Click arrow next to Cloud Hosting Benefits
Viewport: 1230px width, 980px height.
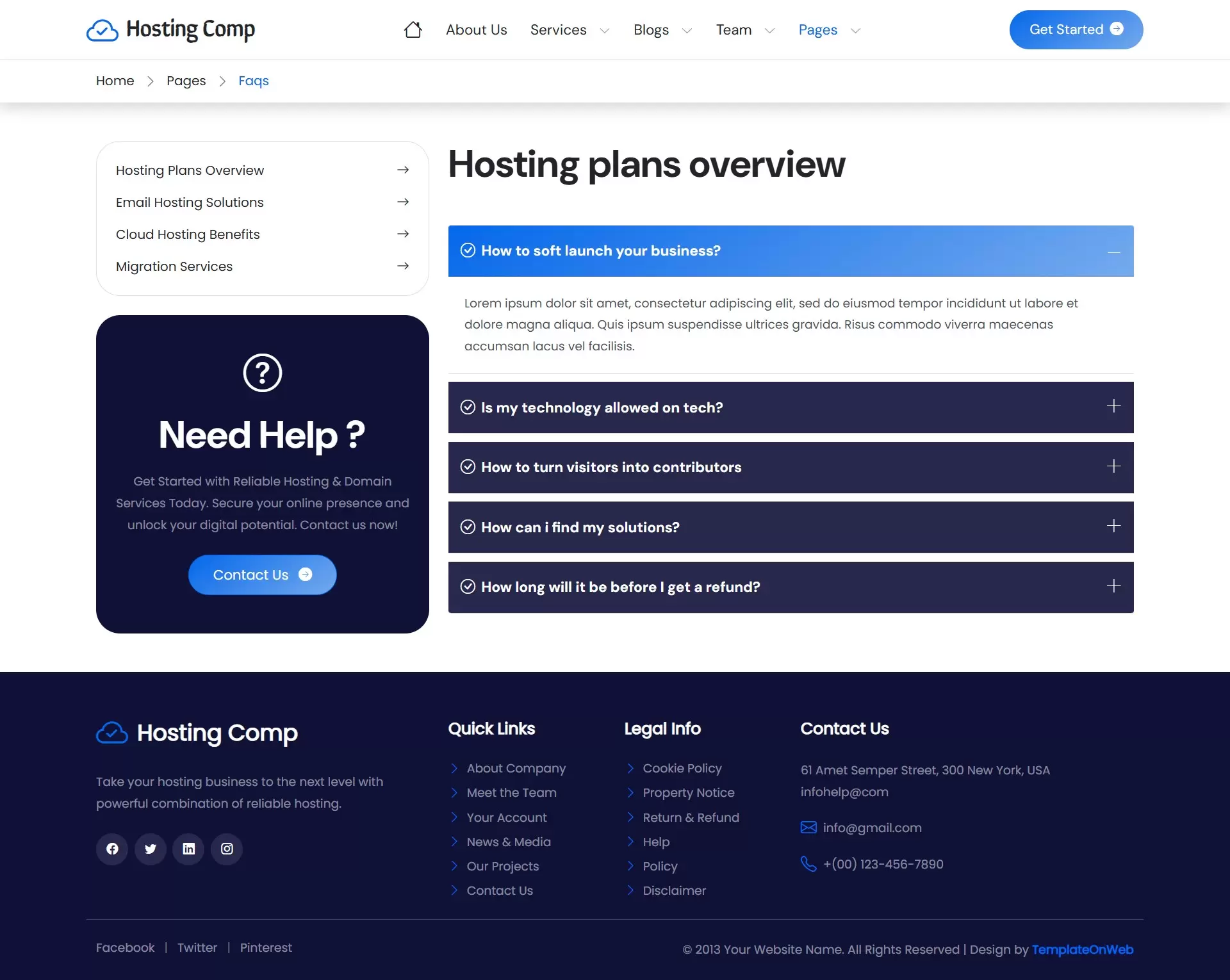[403, 234]
